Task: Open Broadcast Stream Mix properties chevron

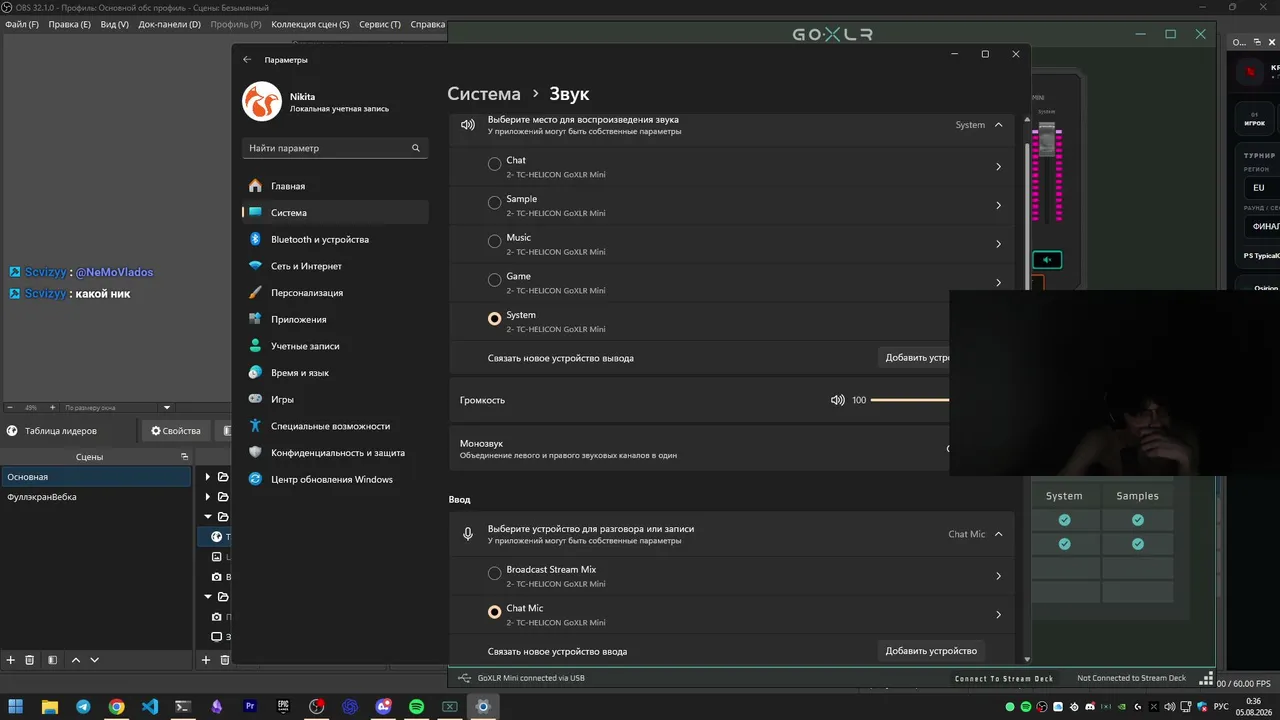Action: pyautogui.click(x=998, y=576)
